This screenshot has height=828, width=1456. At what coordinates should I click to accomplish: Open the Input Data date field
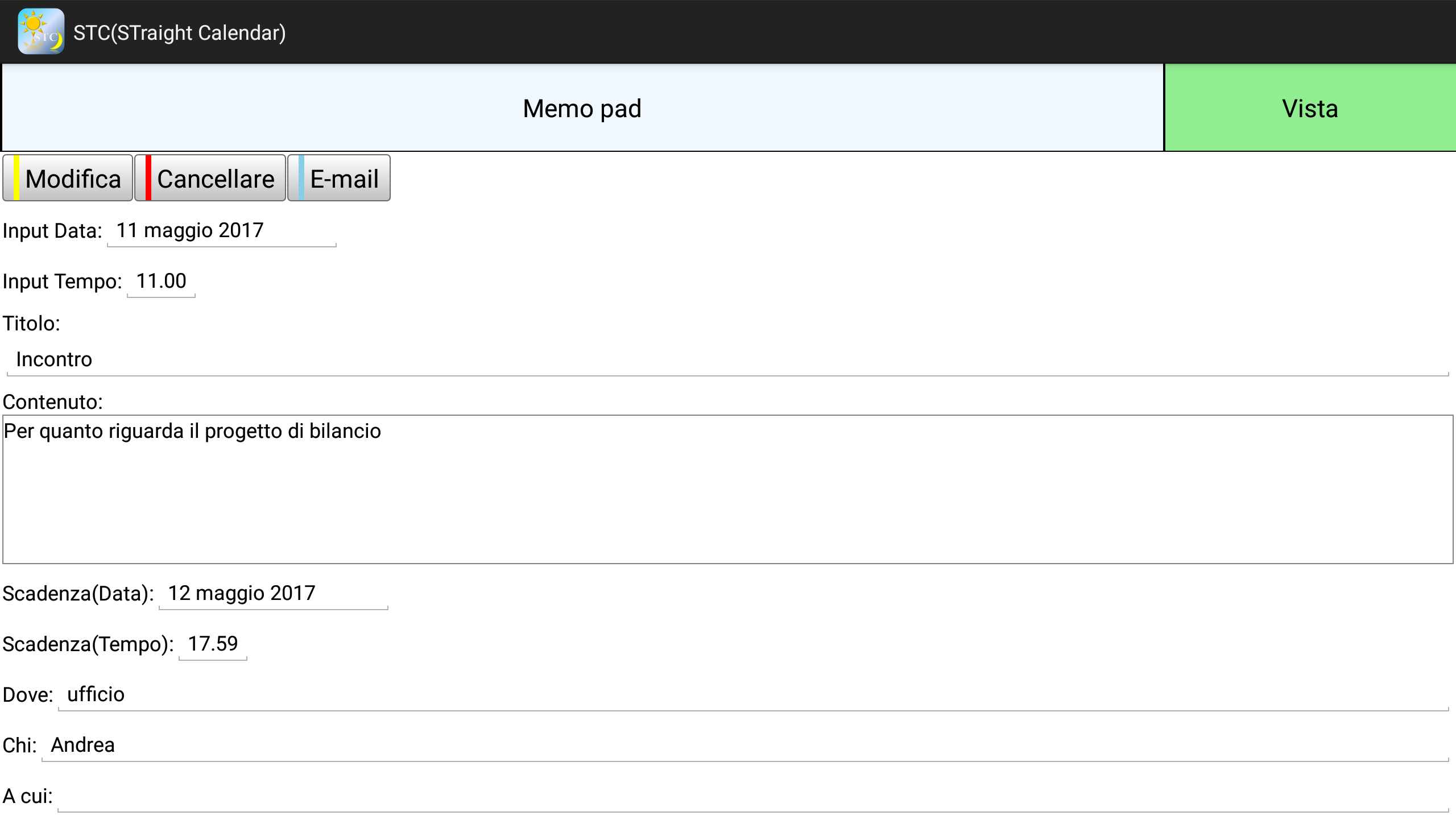click(x=221, y=231)
